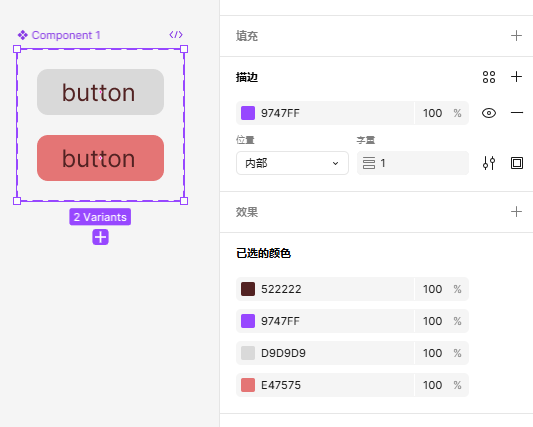Click the 2 Variants badge

tap(100, 217)
